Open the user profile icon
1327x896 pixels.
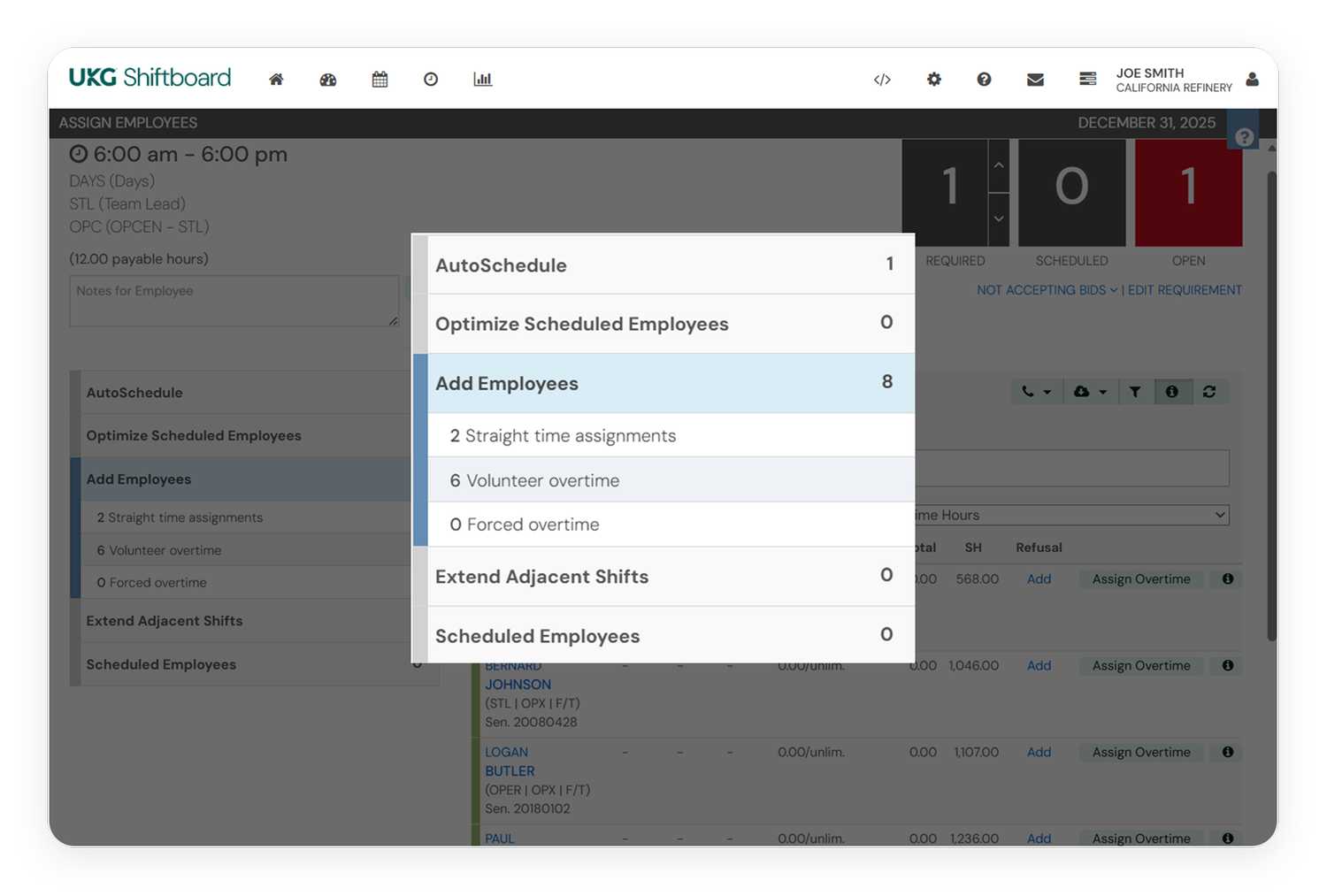1253,80
